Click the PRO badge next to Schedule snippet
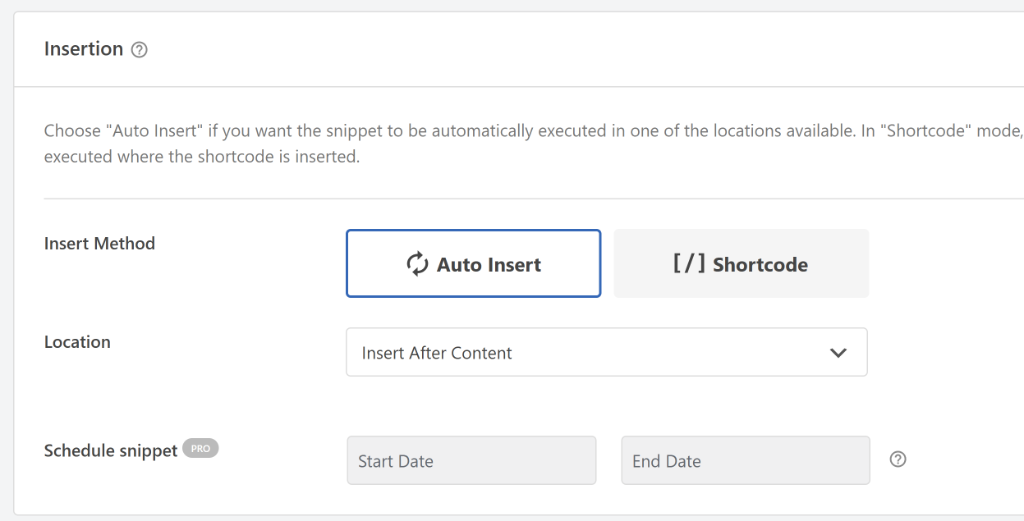 point(200,449)
